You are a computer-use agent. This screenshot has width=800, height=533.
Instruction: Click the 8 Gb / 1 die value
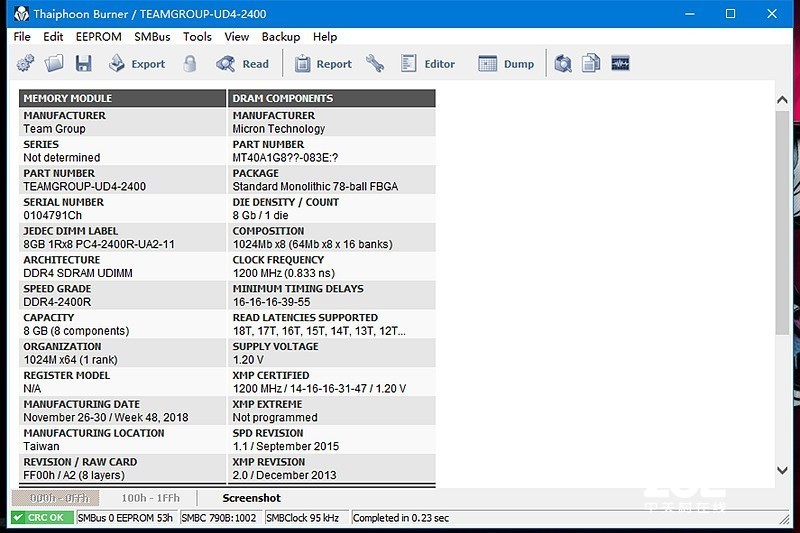pyautogui.click(x=260, y=215)
